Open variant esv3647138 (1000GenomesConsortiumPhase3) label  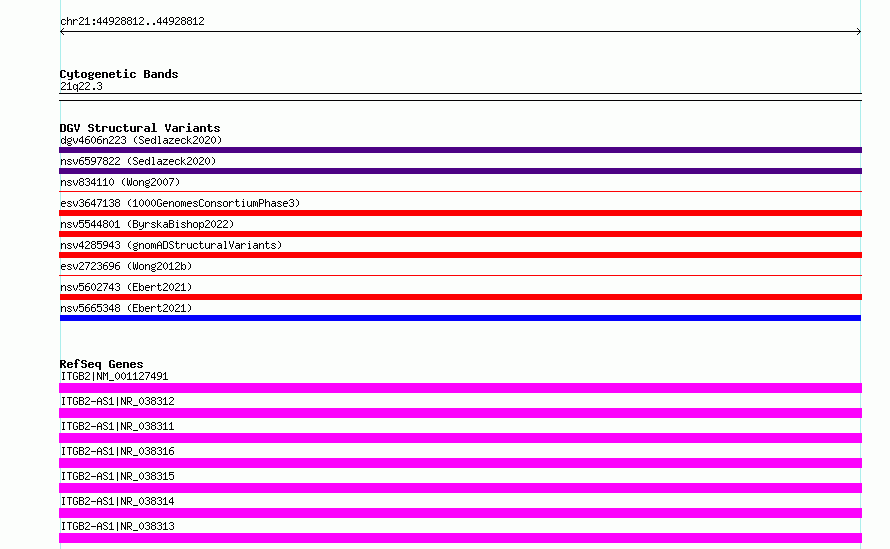click(x=180, y=203)
